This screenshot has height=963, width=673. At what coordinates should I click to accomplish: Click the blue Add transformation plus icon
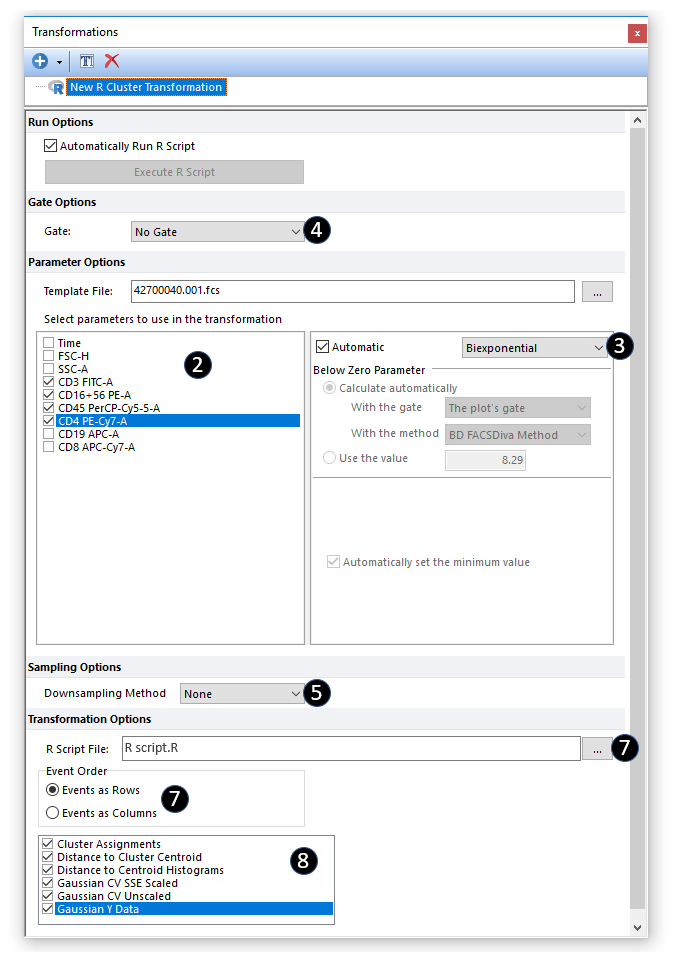[x=40, y=61]
